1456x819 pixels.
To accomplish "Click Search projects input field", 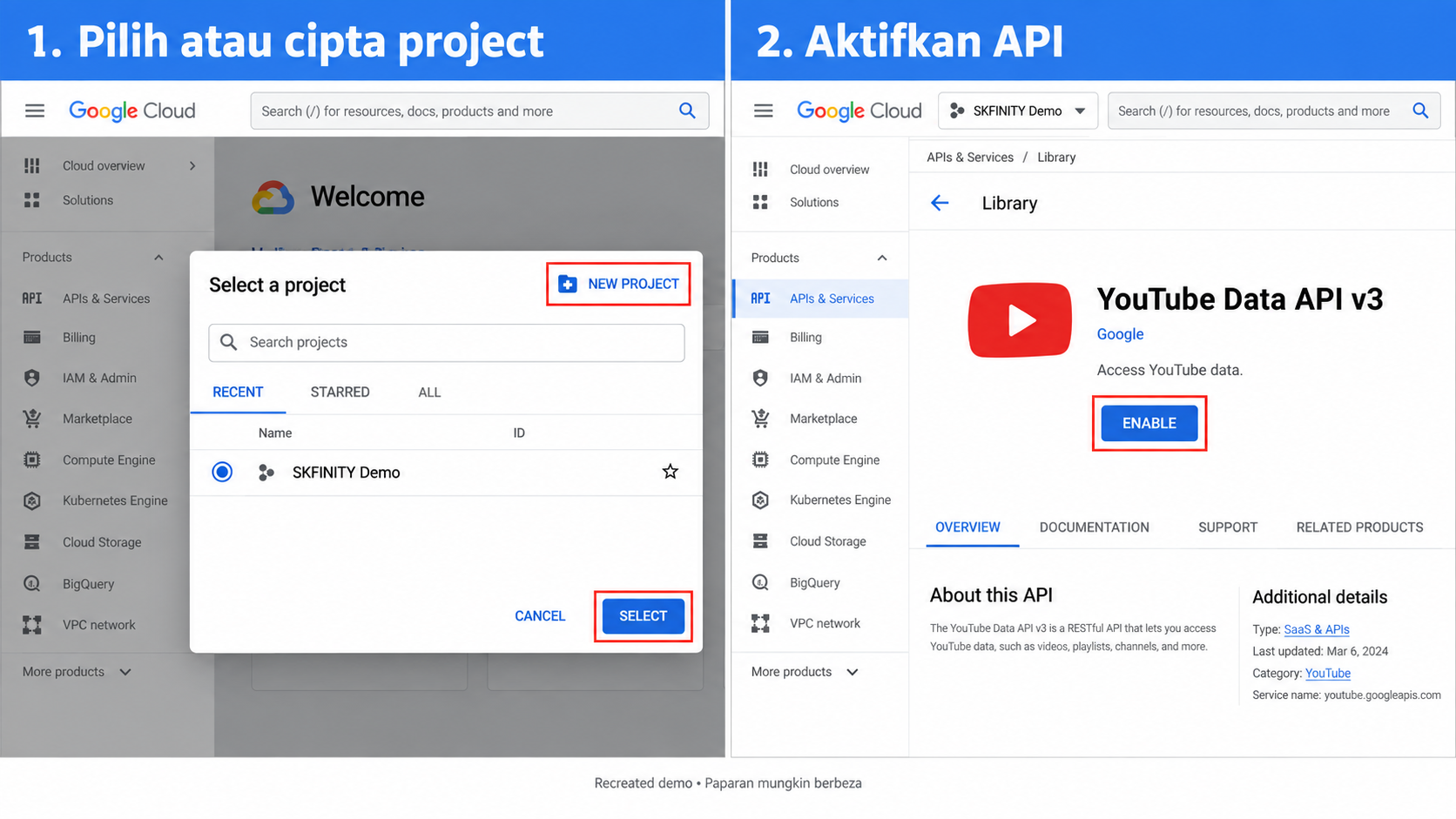I will click(447, 342).
